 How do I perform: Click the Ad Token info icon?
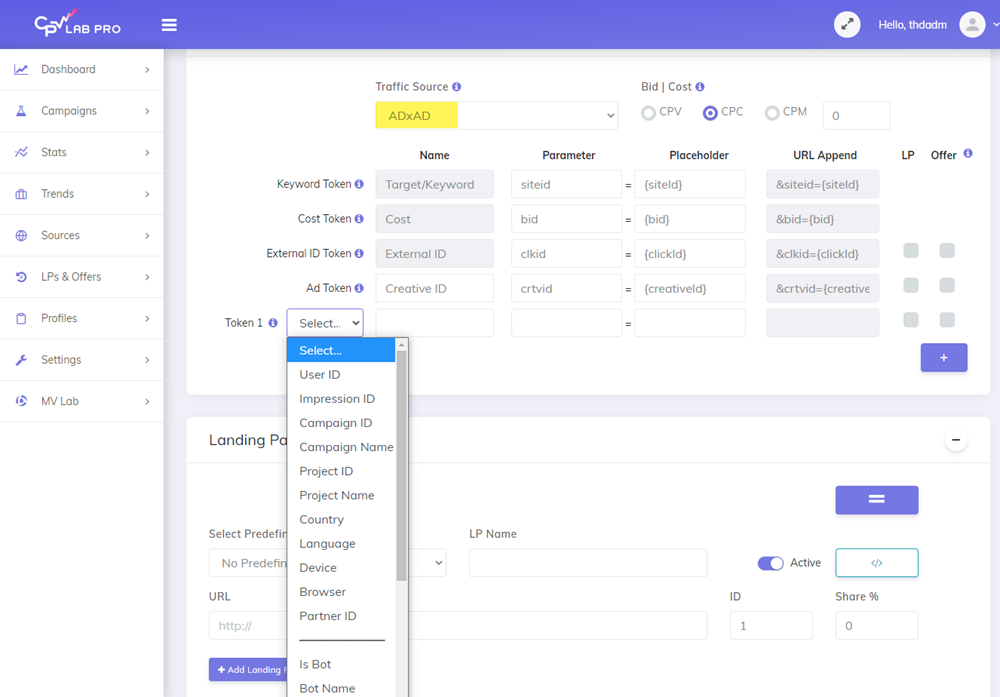point(359,288)
